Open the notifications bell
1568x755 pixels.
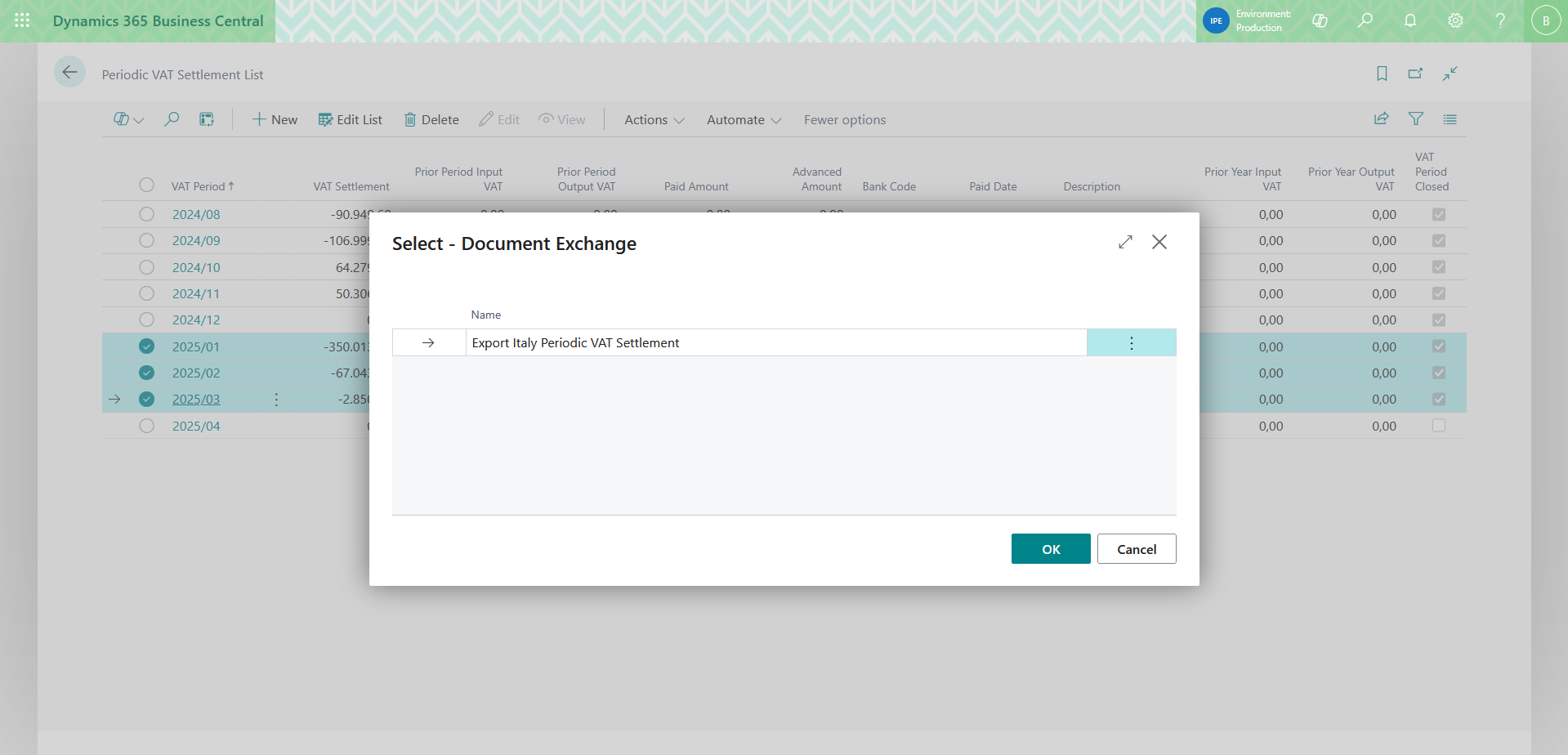pyautogui.click(x=1410, y=20)
